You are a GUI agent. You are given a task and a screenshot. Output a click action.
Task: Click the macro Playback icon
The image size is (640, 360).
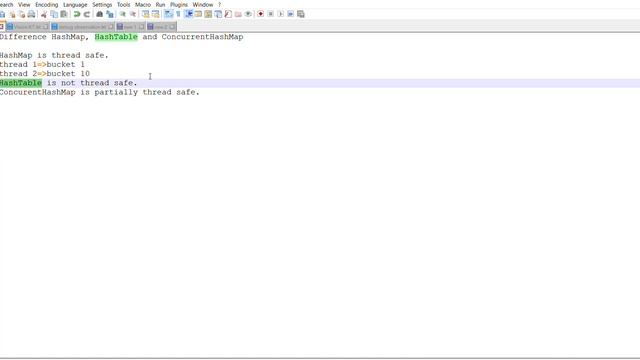[x=281, y=14]
